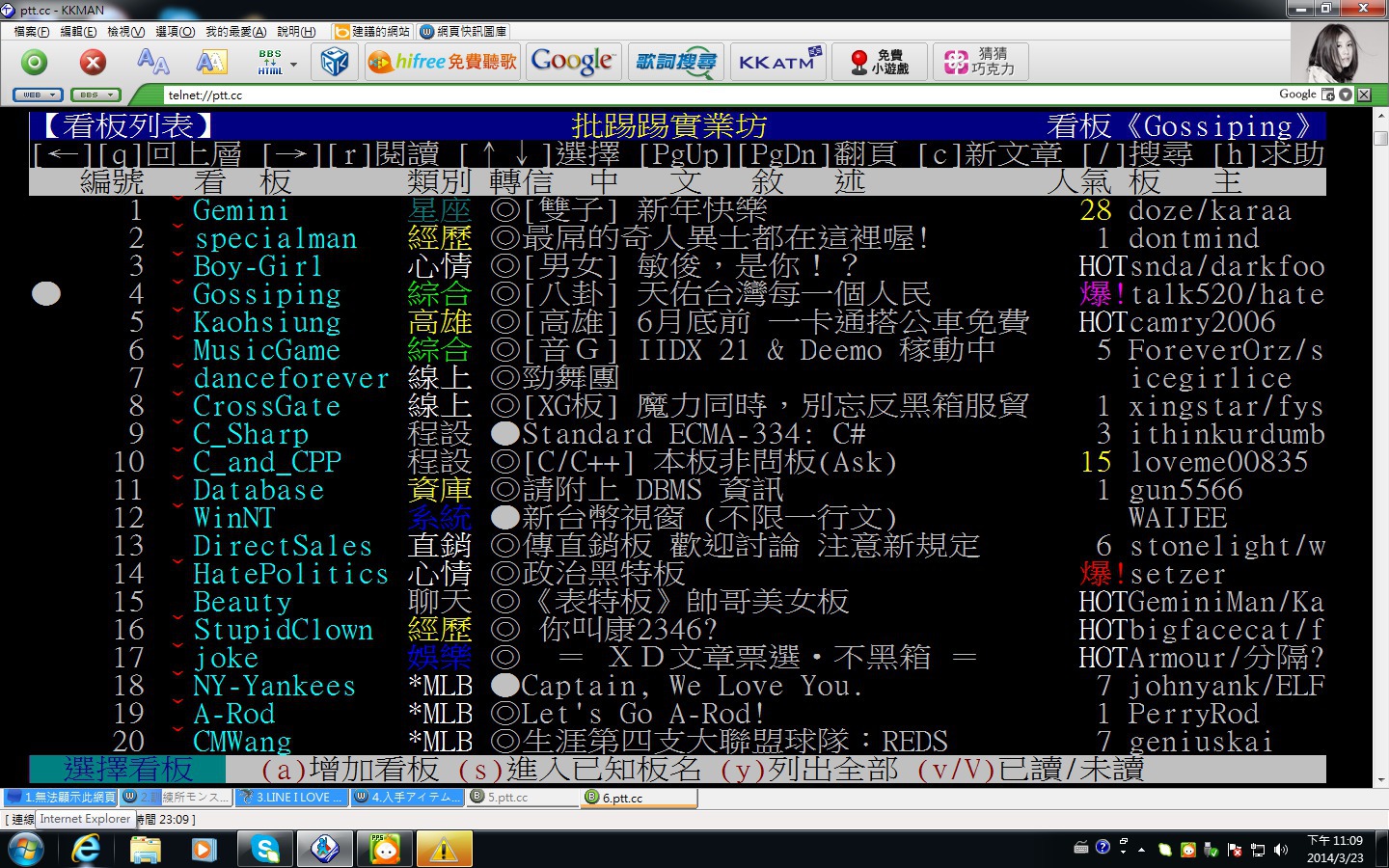Viewport: 1389px width, 868px height.
Task: Click the green connect circle icon
Action: coord(35,63)
